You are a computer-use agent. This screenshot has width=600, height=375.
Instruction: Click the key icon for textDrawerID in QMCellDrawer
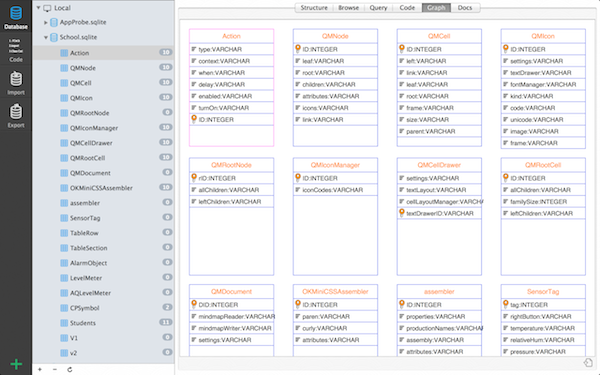(401, 213)
